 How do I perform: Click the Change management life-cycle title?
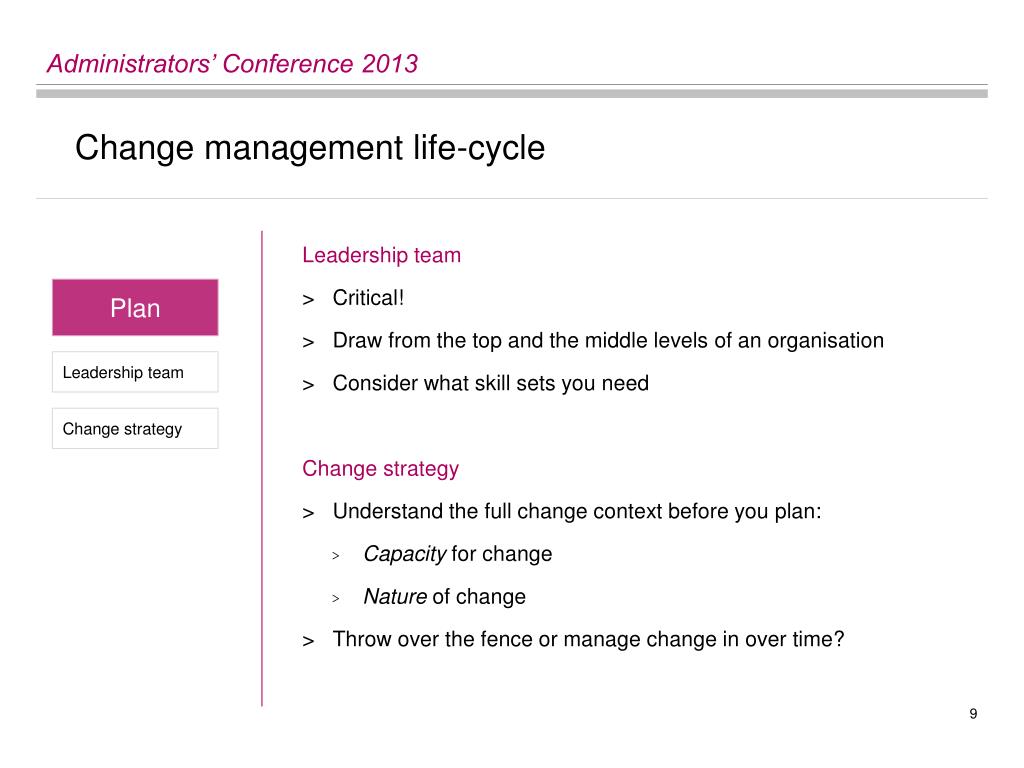pyautogui.click(x=310, y=148)
